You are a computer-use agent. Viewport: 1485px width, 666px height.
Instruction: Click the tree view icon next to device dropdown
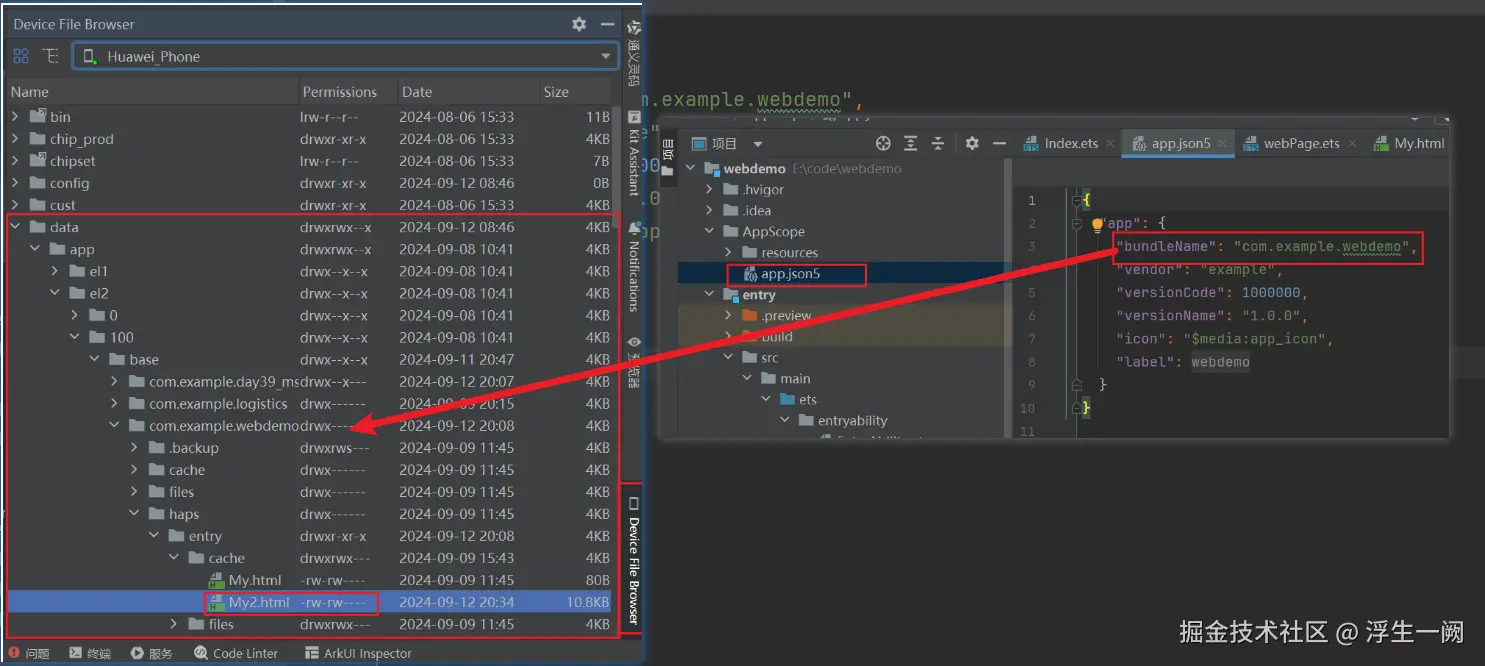51,56
